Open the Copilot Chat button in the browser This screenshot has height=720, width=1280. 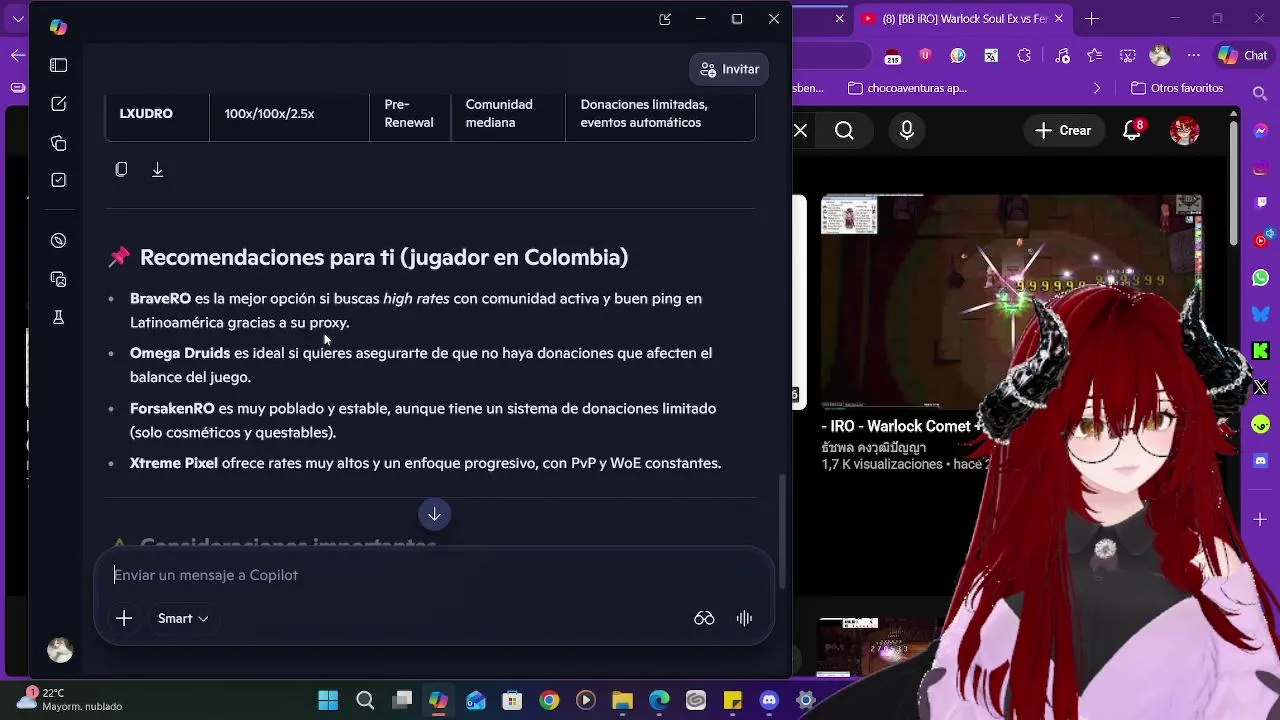point(1242,57)
